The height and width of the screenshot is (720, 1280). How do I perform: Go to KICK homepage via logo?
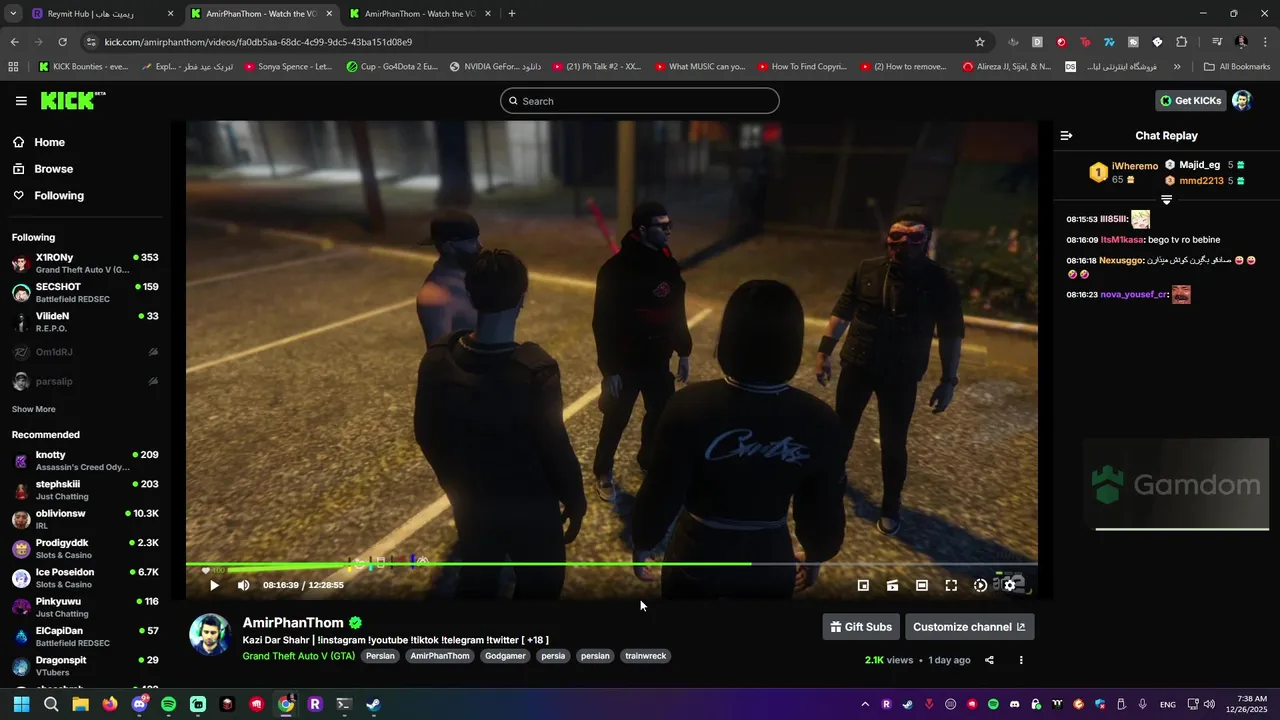pos(72,100)
